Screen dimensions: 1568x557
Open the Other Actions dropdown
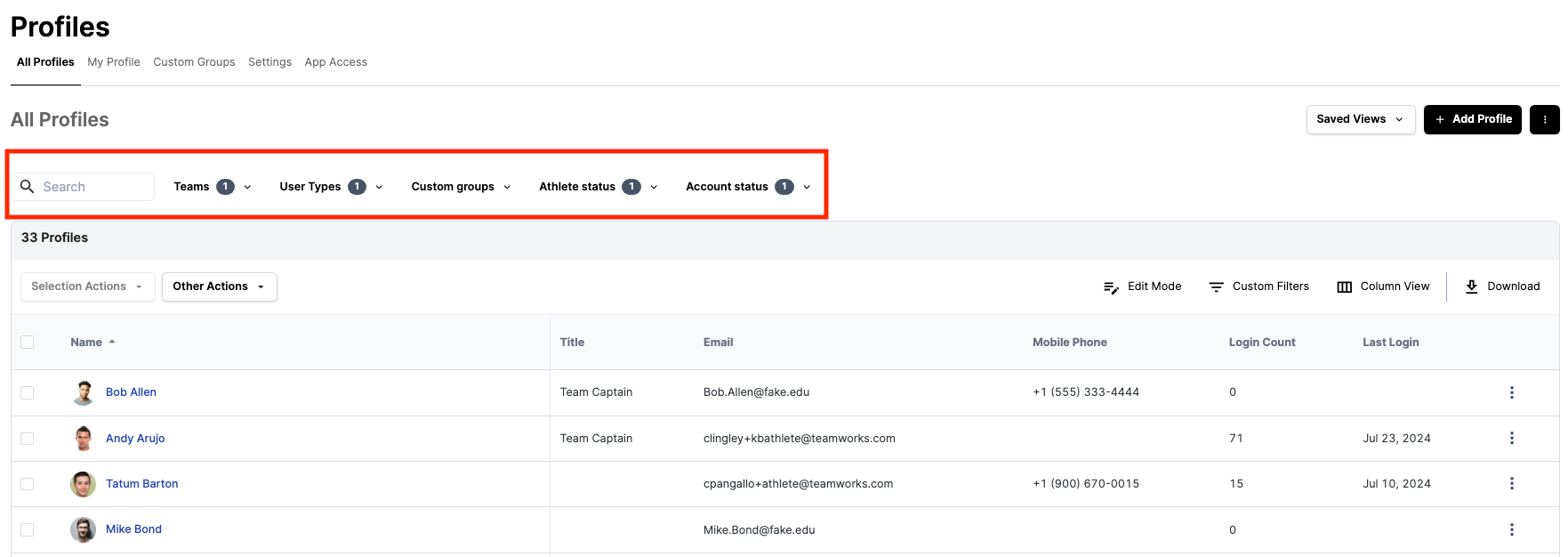pyautogui.click(x=219, y=287)
